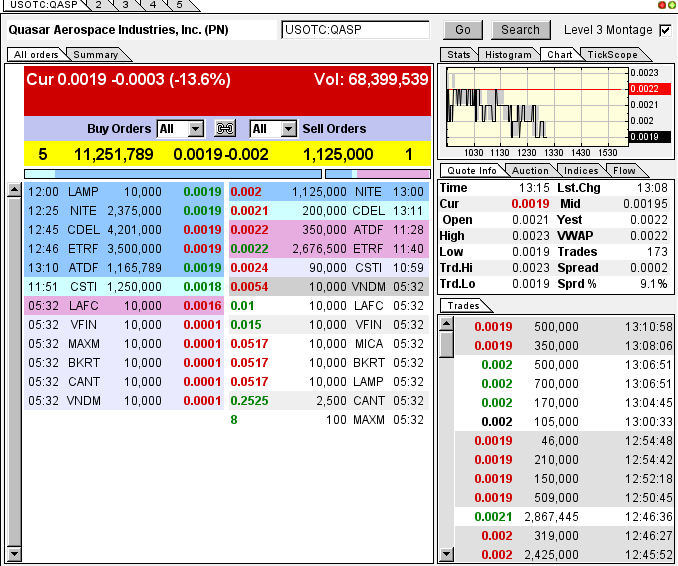
Task: Select the MAXM sell order priced 8
Action: click(329, 420)
